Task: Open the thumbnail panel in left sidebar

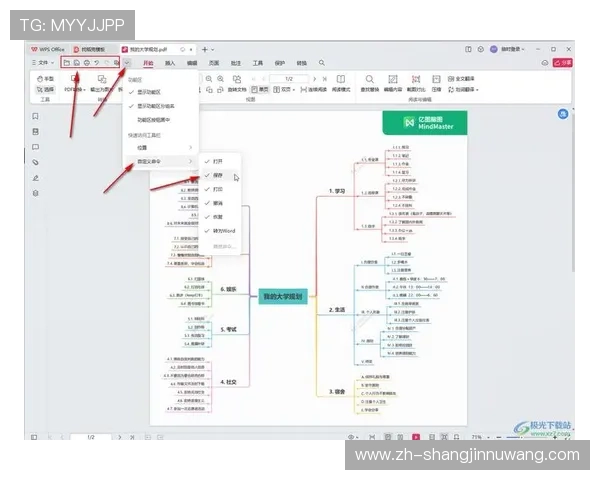Action: click(x=36, y=132)
